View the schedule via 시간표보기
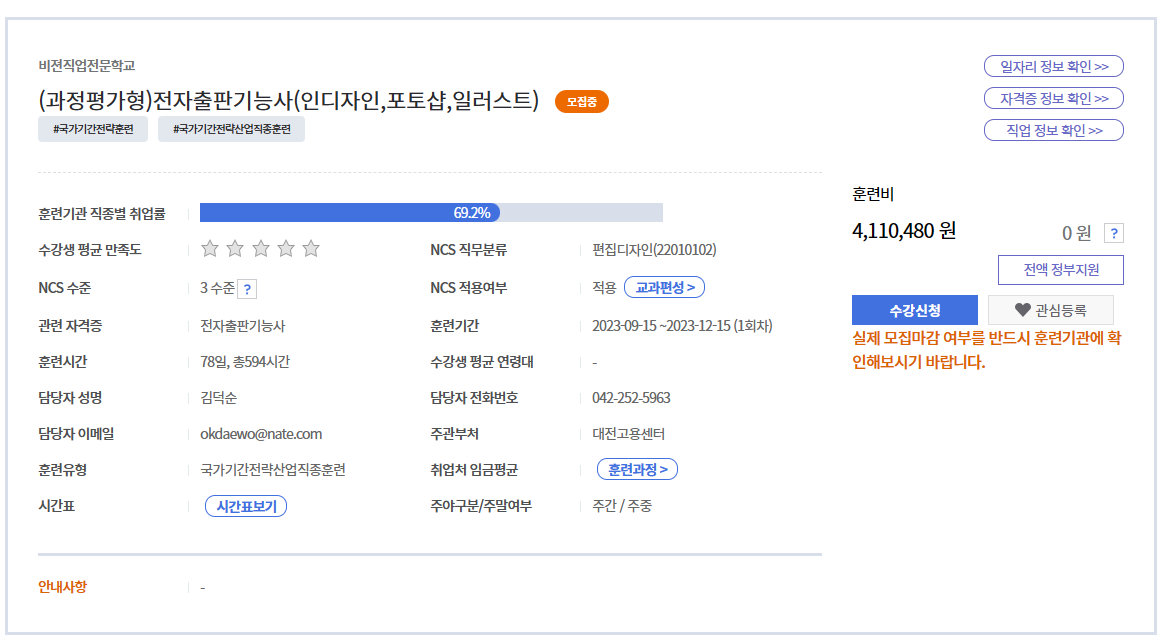The height and width of the screenshot is (639, 1170). [246, 507]
